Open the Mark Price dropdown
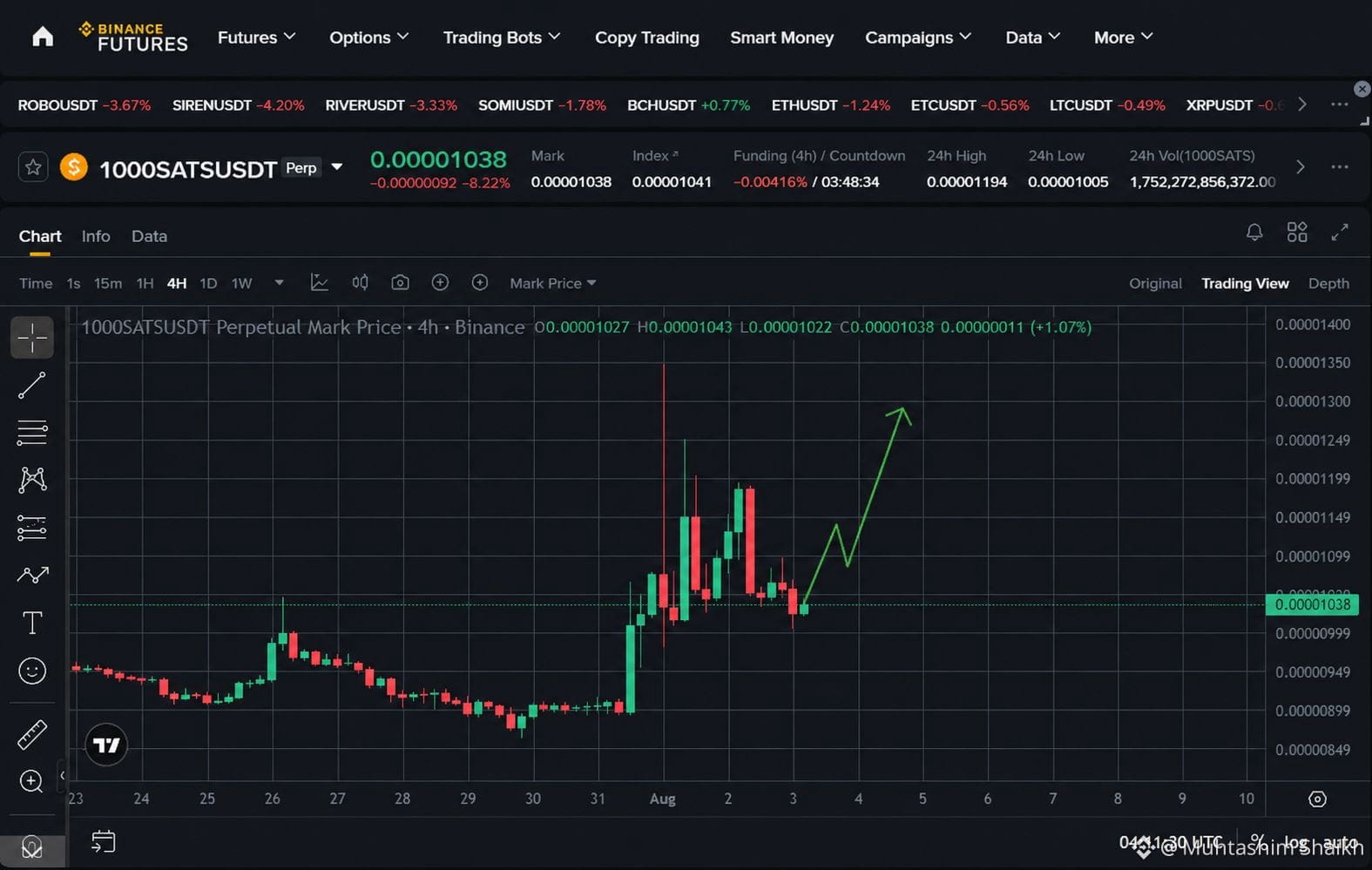The width and height of the screenshot is (1372, 870). 553,283
